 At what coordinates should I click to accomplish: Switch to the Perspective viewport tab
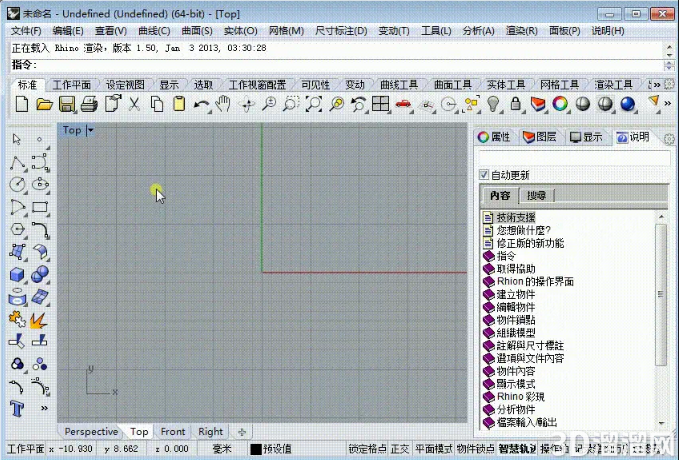click(91, 431)
